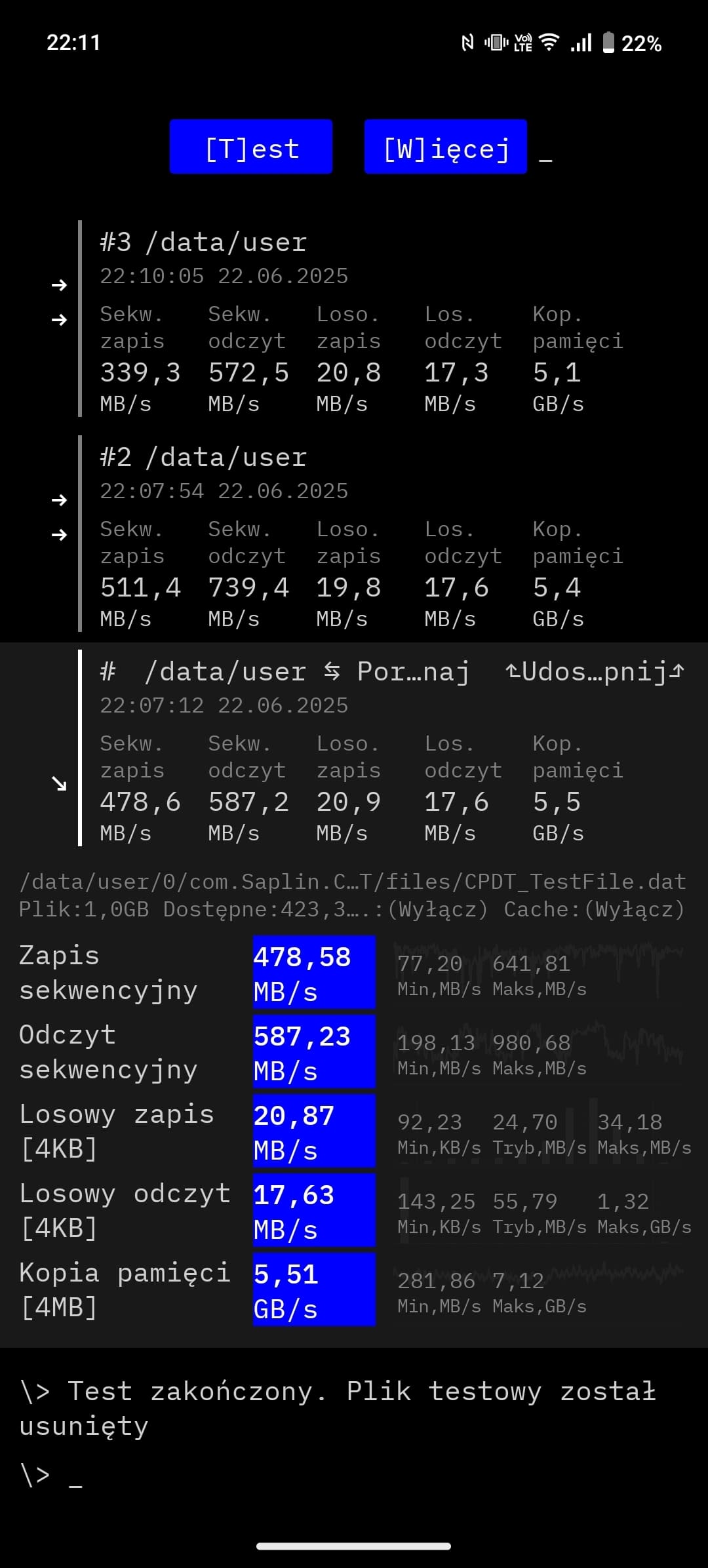Expand result #3 /data/user header

point(203,243)
